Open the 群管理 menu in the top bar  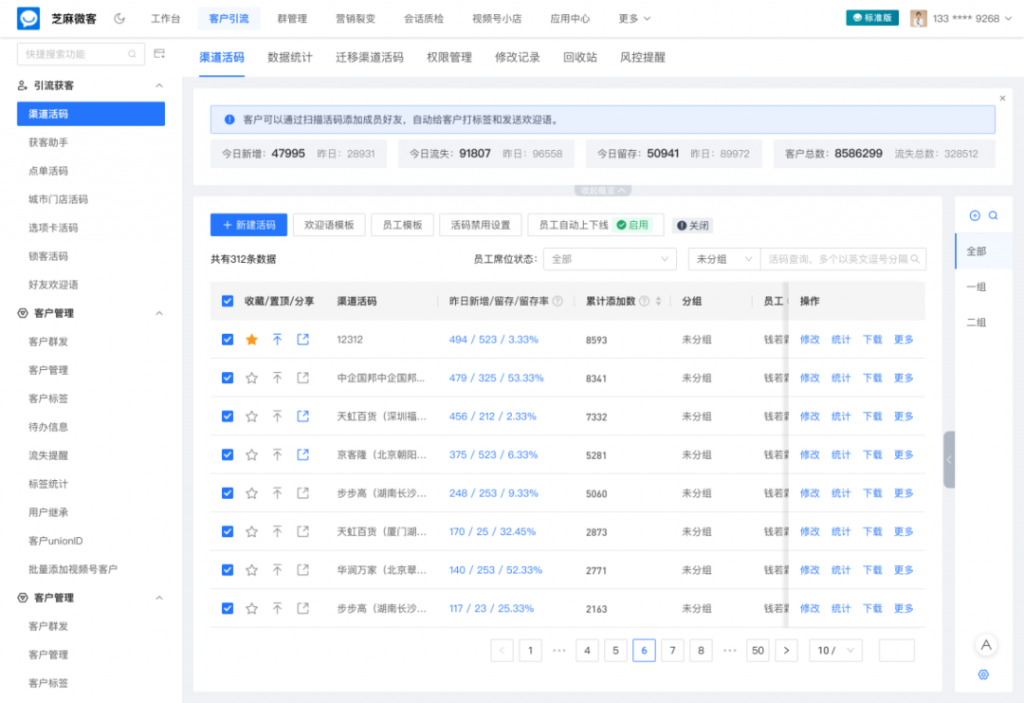[x=292, y=17]
